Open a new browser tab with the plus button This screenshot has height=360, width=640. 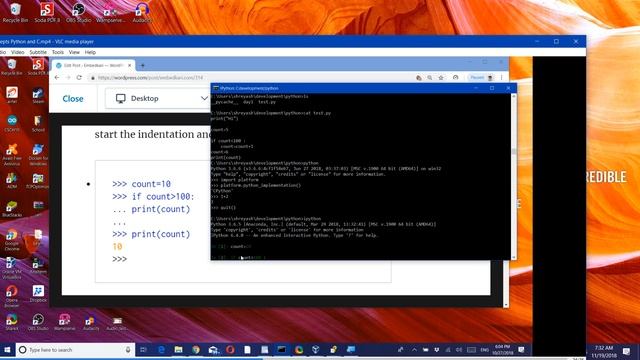coord(142,65)
